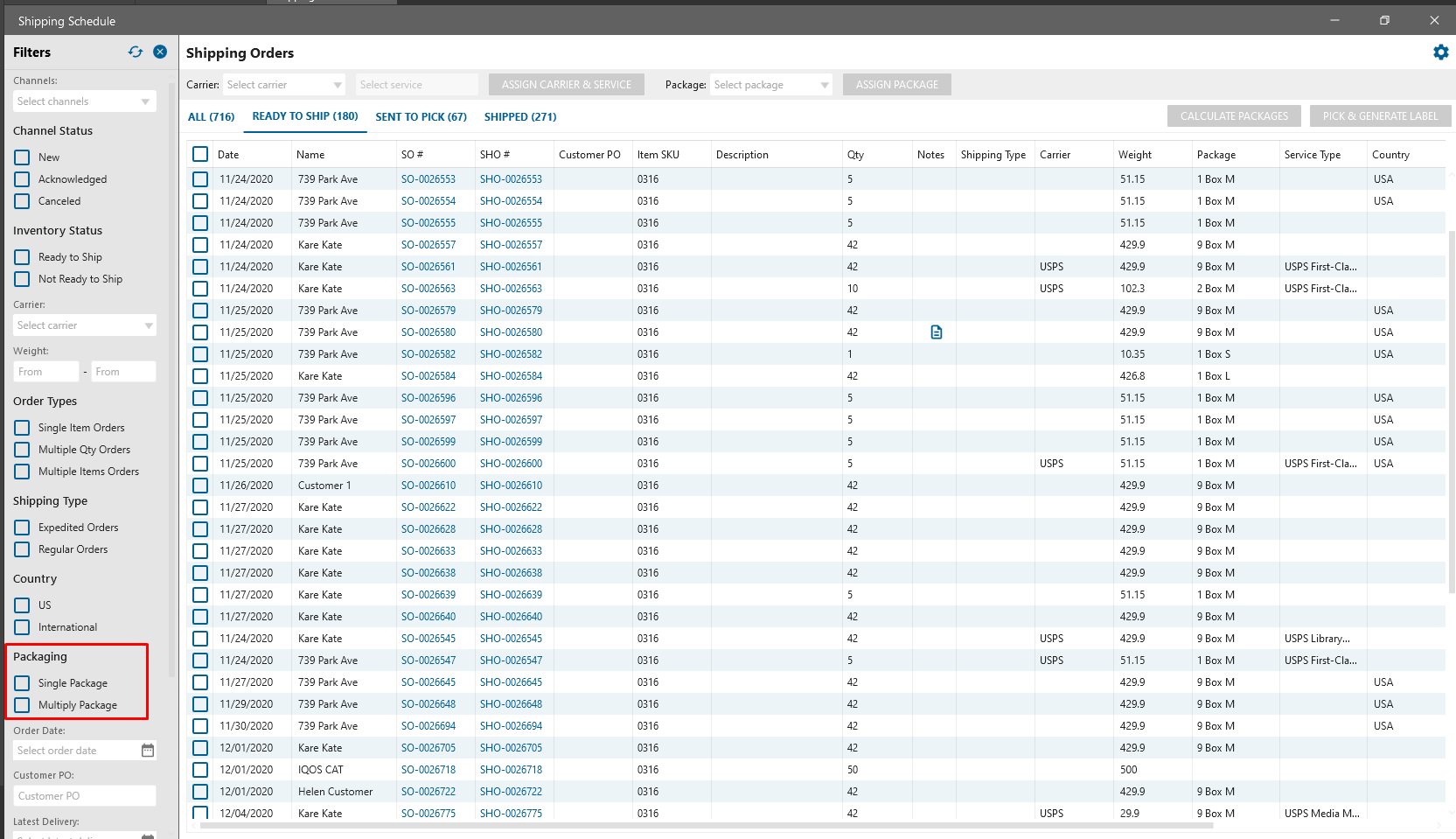Toggle the Single Package checkbox
The width and height of the screenshot is (1456, 839).
point(22,683)
